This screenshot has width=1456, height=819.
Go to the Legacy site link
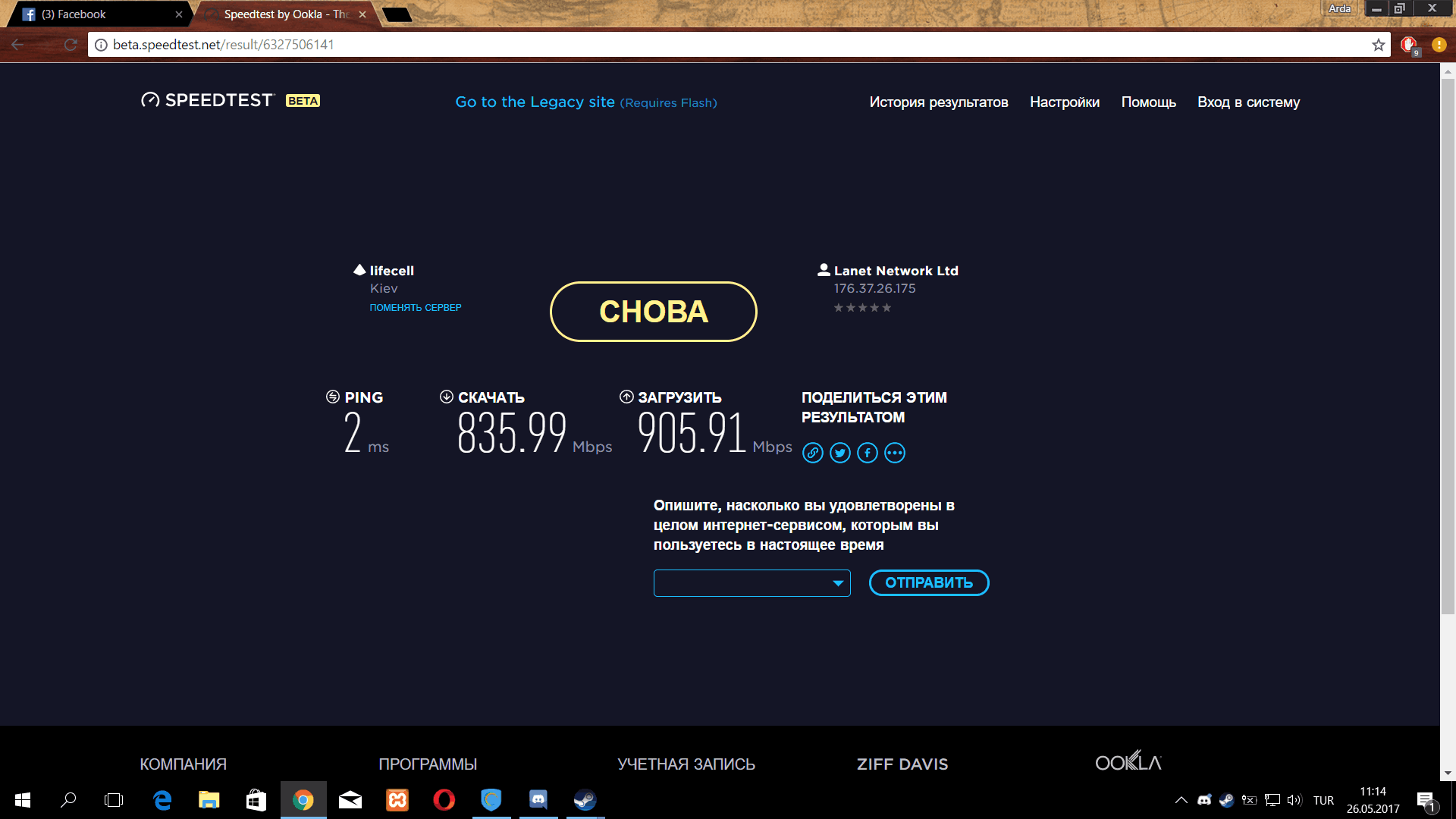585,102
